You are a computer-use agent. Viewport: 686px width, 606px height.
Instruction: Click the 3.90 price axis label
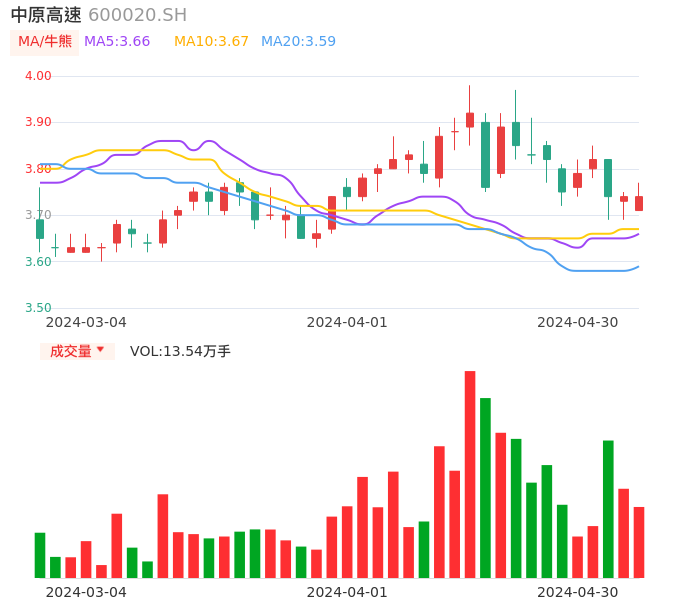coord(38,122)
